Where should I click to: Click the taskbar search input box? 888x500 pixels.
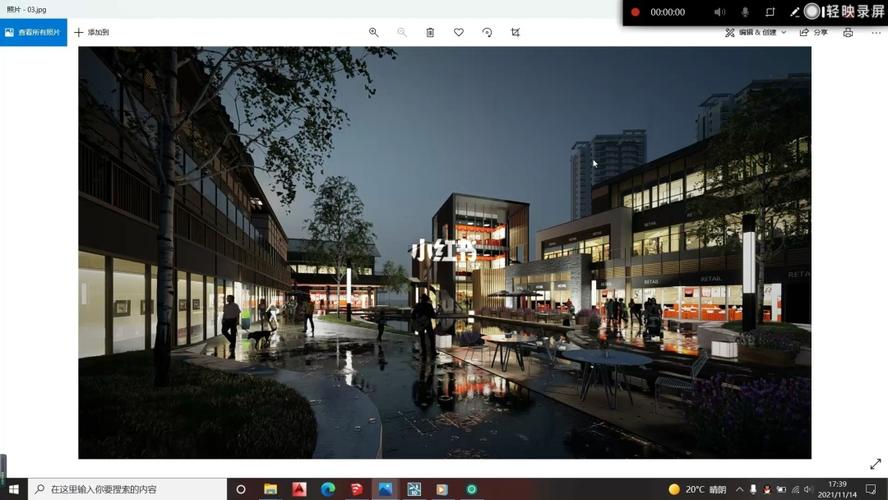[127, 489]
